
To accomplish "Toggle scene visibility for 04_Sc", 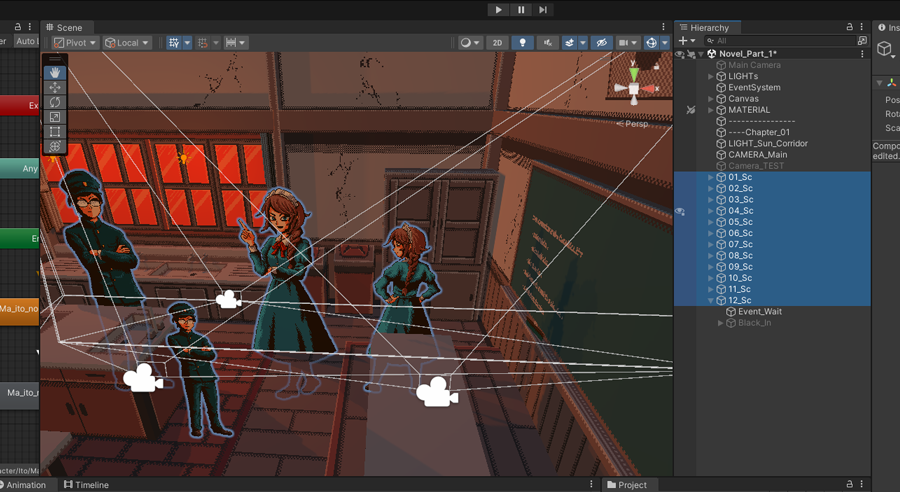I will 680,211.
